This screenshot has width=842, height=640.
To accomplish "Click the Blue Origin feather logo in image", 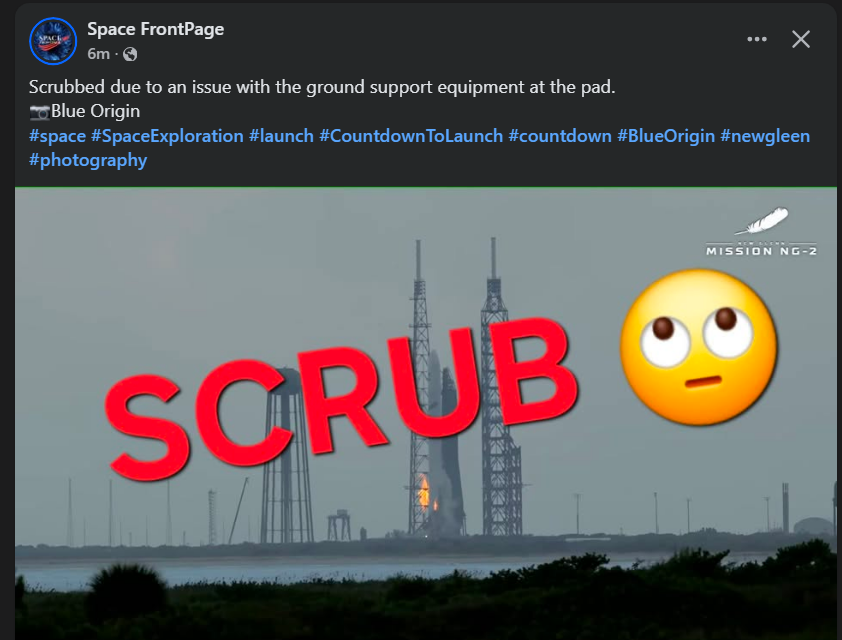I will (x=761, y=221).
